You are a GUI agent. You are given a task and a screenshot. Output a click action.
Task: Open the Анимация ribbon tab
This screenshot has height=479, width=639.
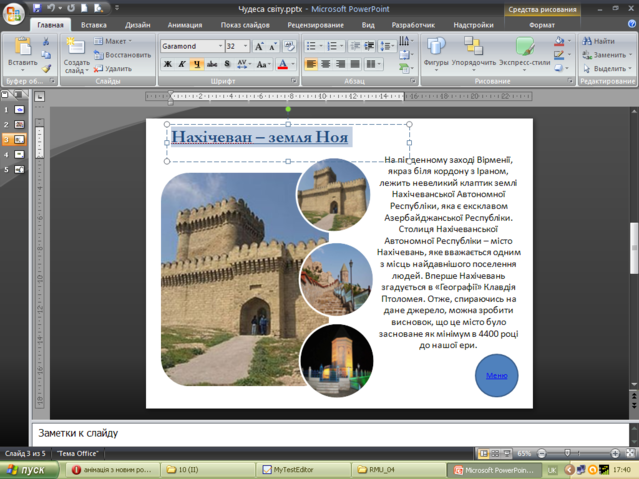coord(185,25)
